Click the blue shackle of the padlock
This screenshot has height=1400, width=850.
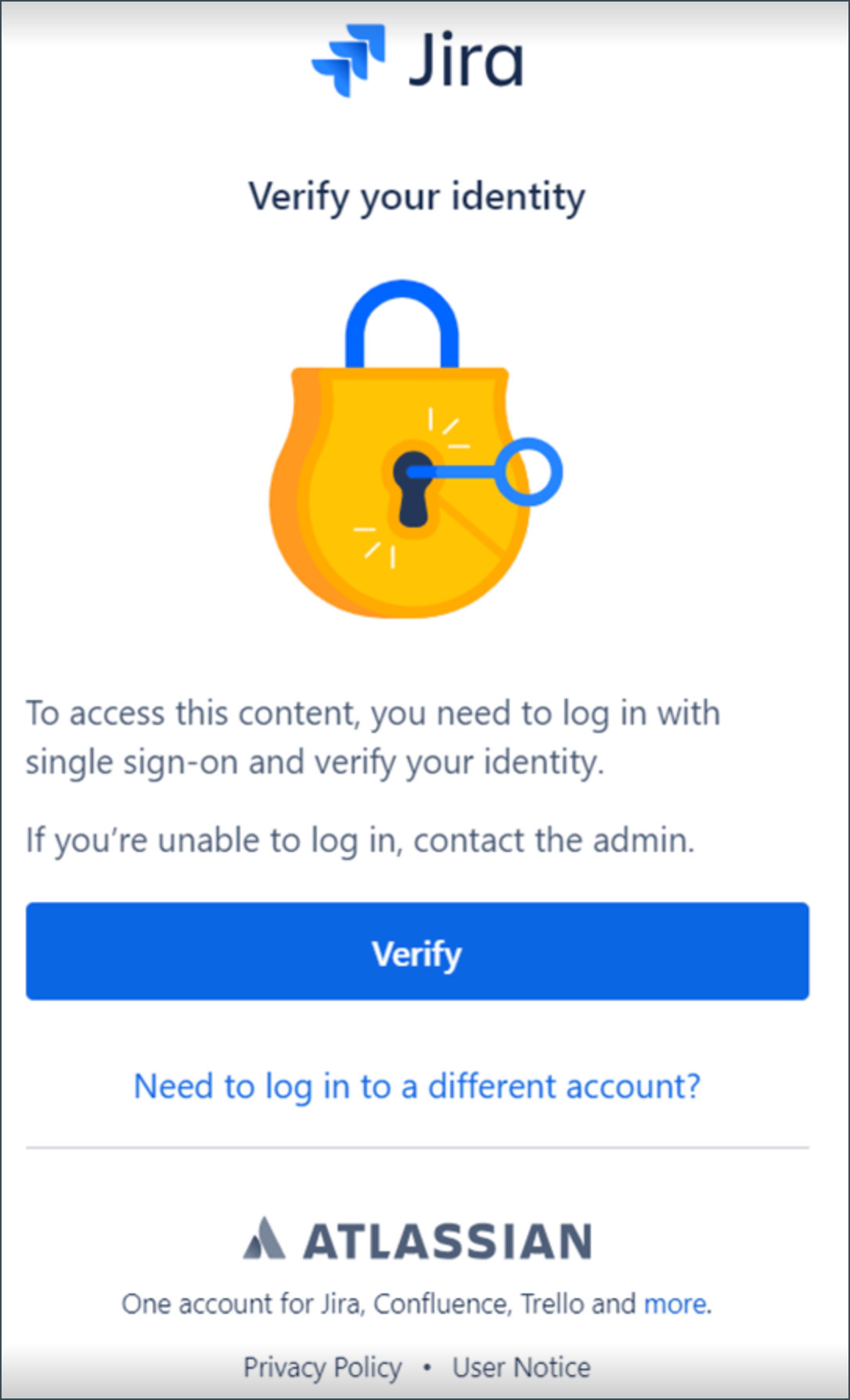coord(402,313)
